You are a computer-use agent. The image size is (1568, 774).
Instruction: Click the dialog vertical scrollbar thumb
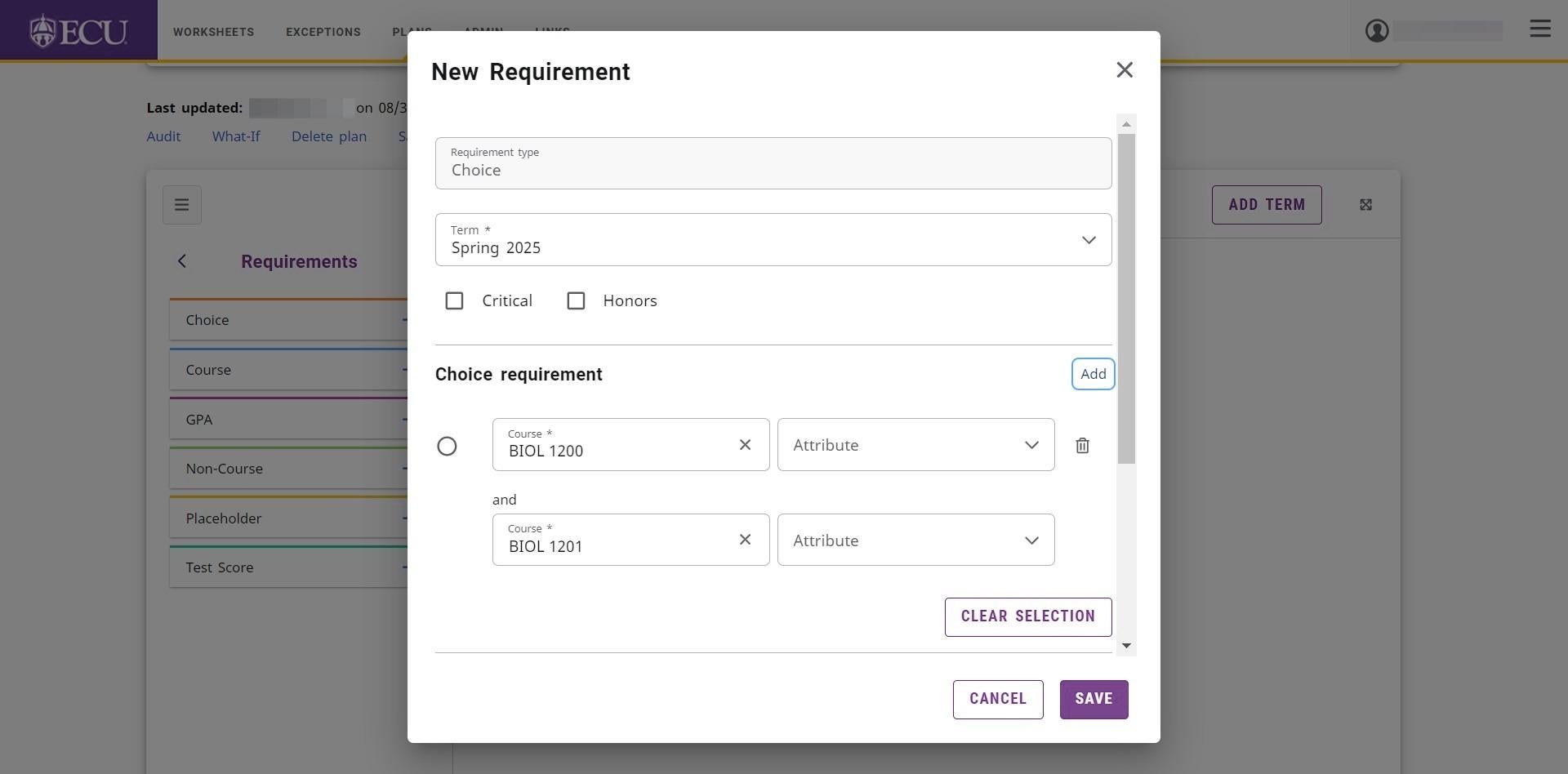(1126, 299)
